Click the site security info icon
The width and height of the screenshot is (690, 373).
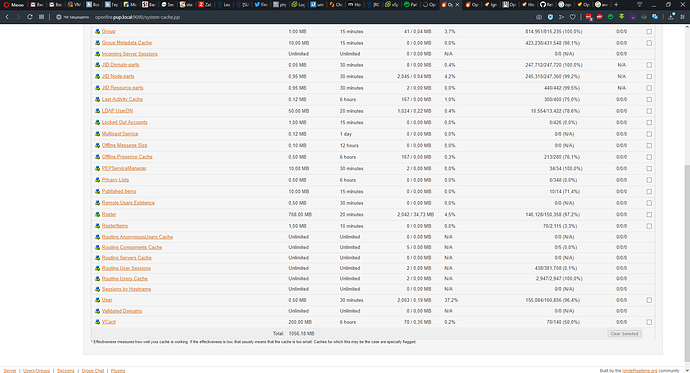tap(59, 17)
